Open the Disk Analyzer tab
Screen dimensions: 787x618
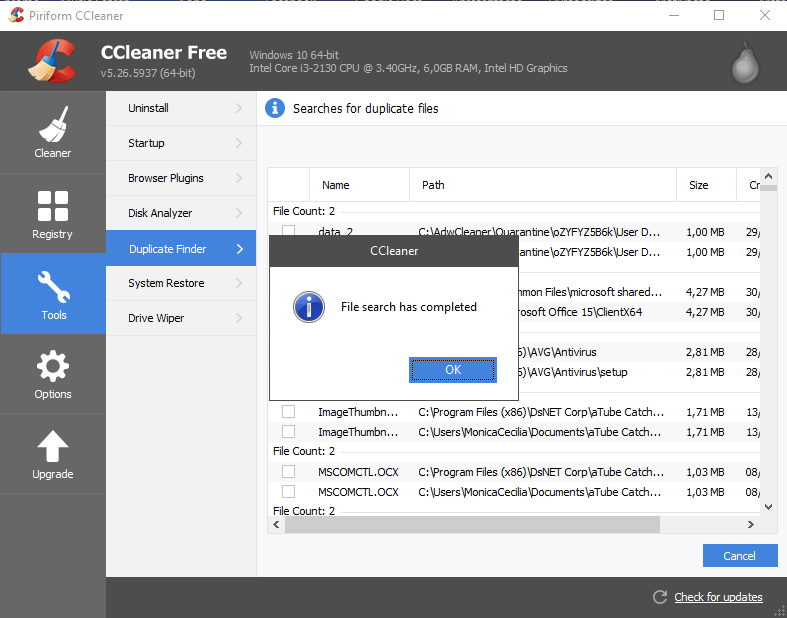click(x=181, y=213)
